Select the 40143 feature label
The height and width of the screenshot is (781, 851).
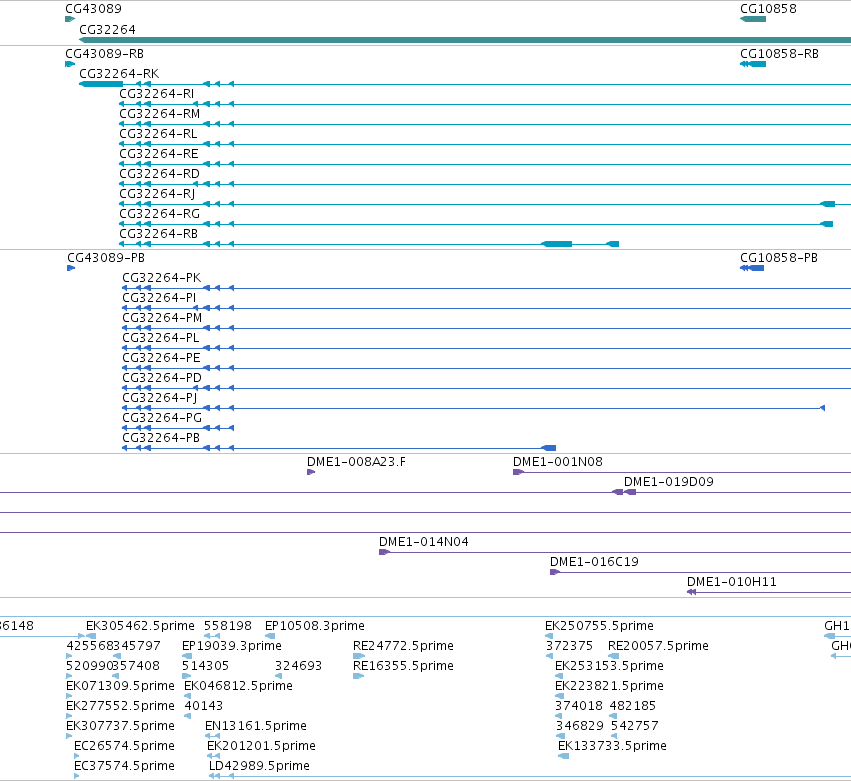pos(204,706)
